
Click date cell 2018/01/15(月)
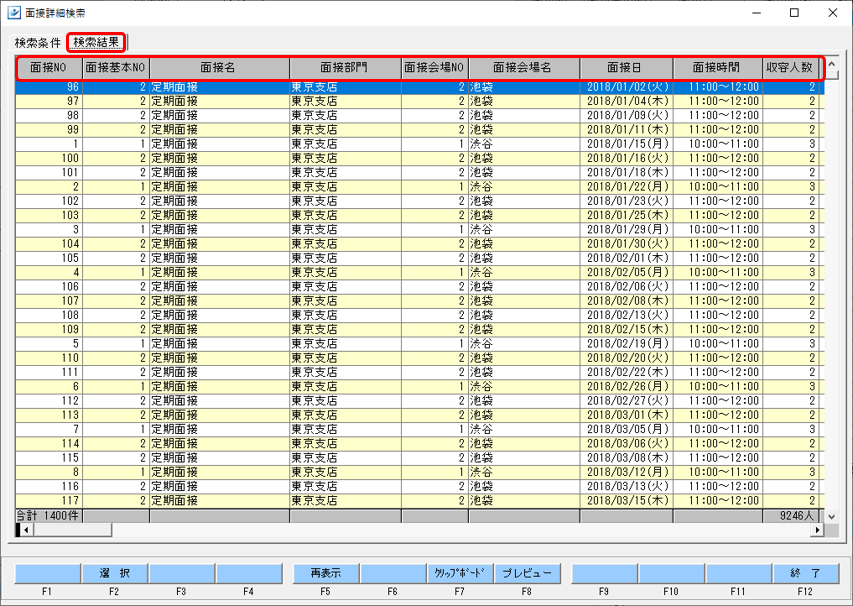(x=627, y=144)
